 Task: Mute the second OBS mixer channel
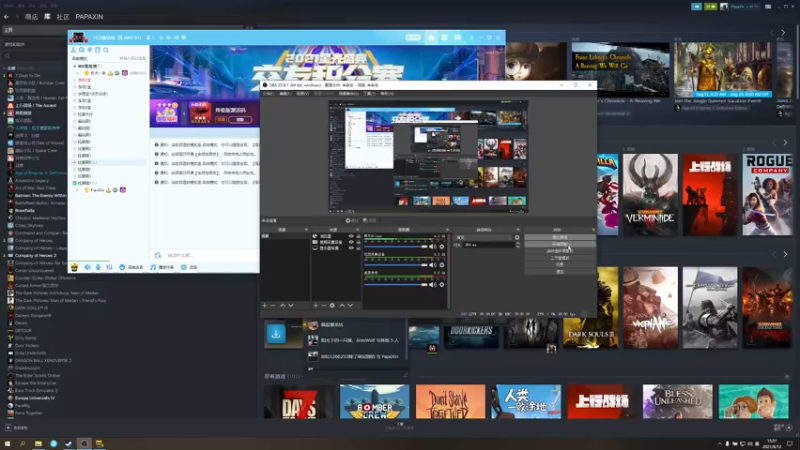coord(433,265)
